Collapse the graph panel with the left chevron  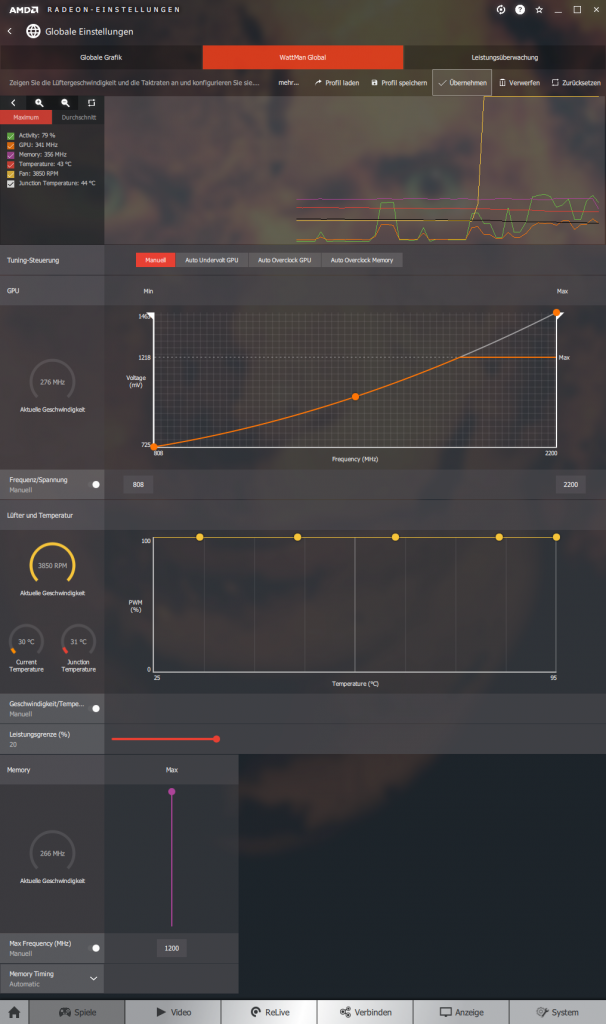[x=13, y=103]
